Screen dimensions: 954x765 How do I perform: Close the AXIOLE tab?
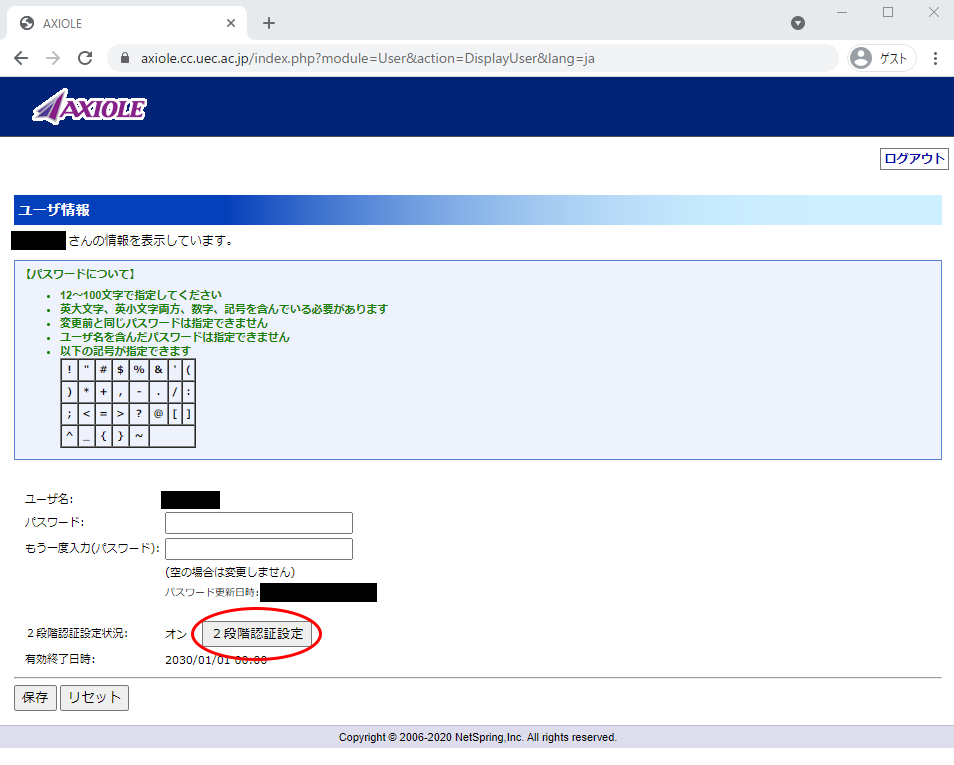(232, 23)
